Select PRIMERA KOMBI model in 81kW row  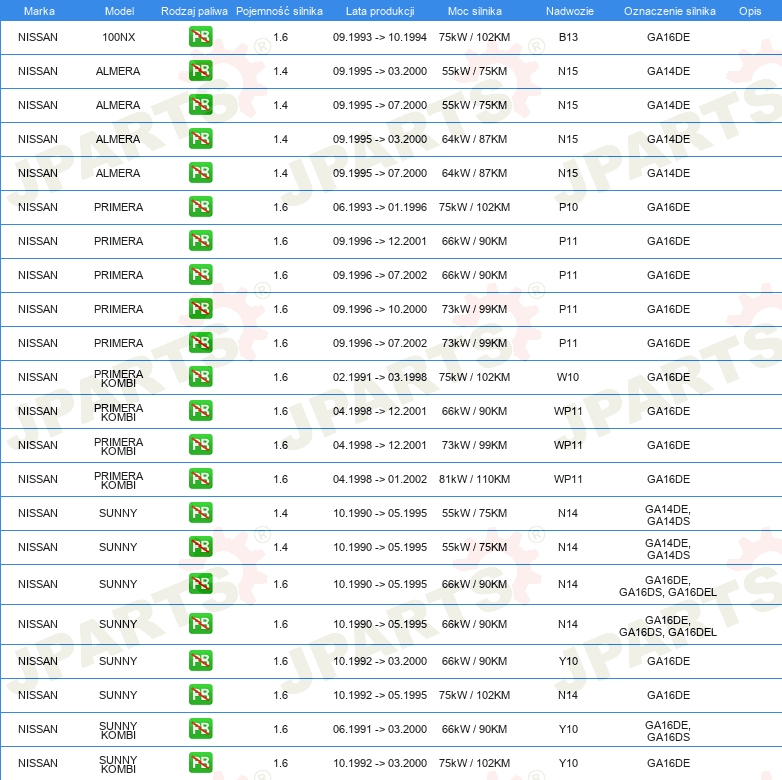point(118,480)
